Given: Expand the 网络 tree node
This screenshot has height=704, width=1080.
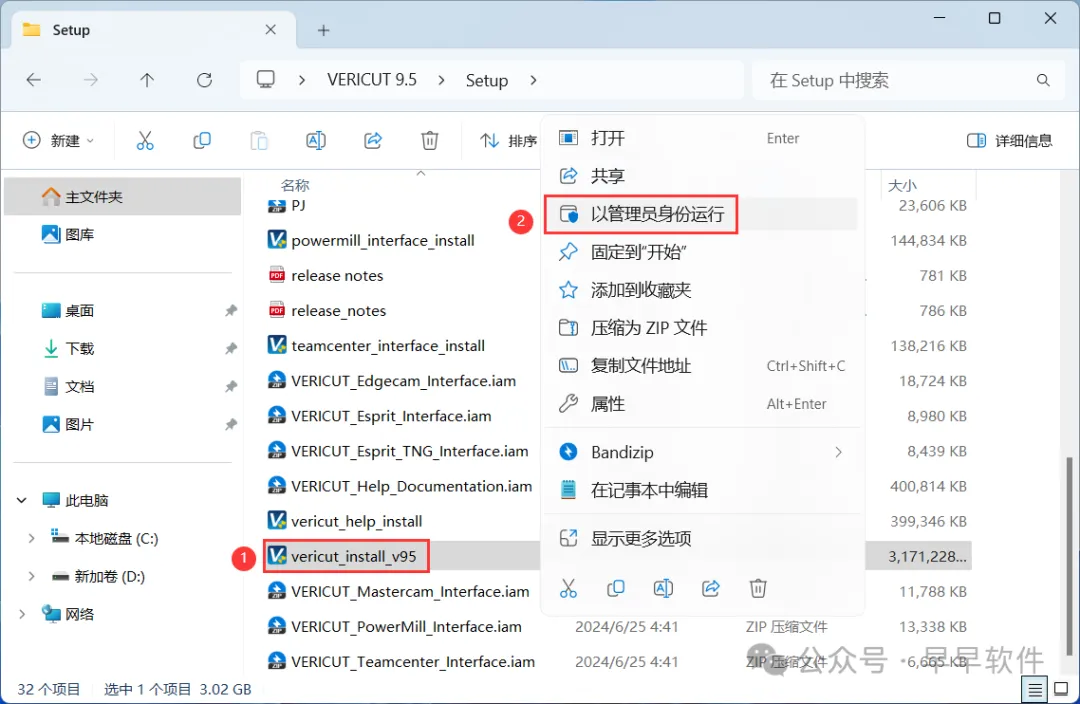Looking at the screenshot, I should (x=22, y=614).
